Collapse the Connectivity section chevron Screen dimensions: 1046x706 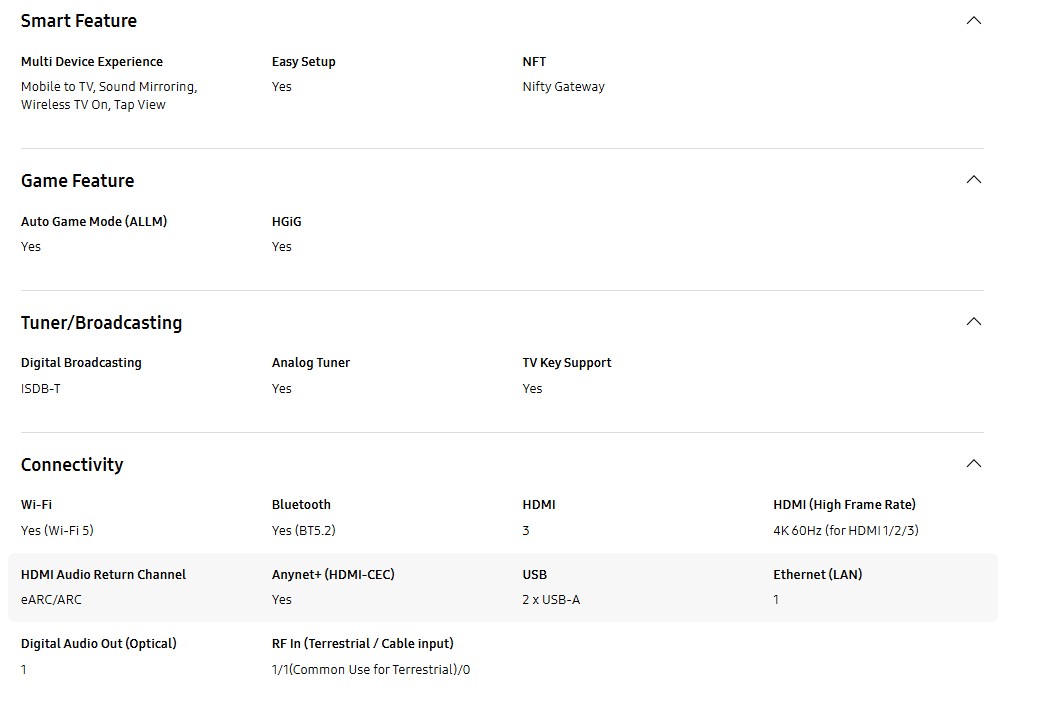point(973,464)
